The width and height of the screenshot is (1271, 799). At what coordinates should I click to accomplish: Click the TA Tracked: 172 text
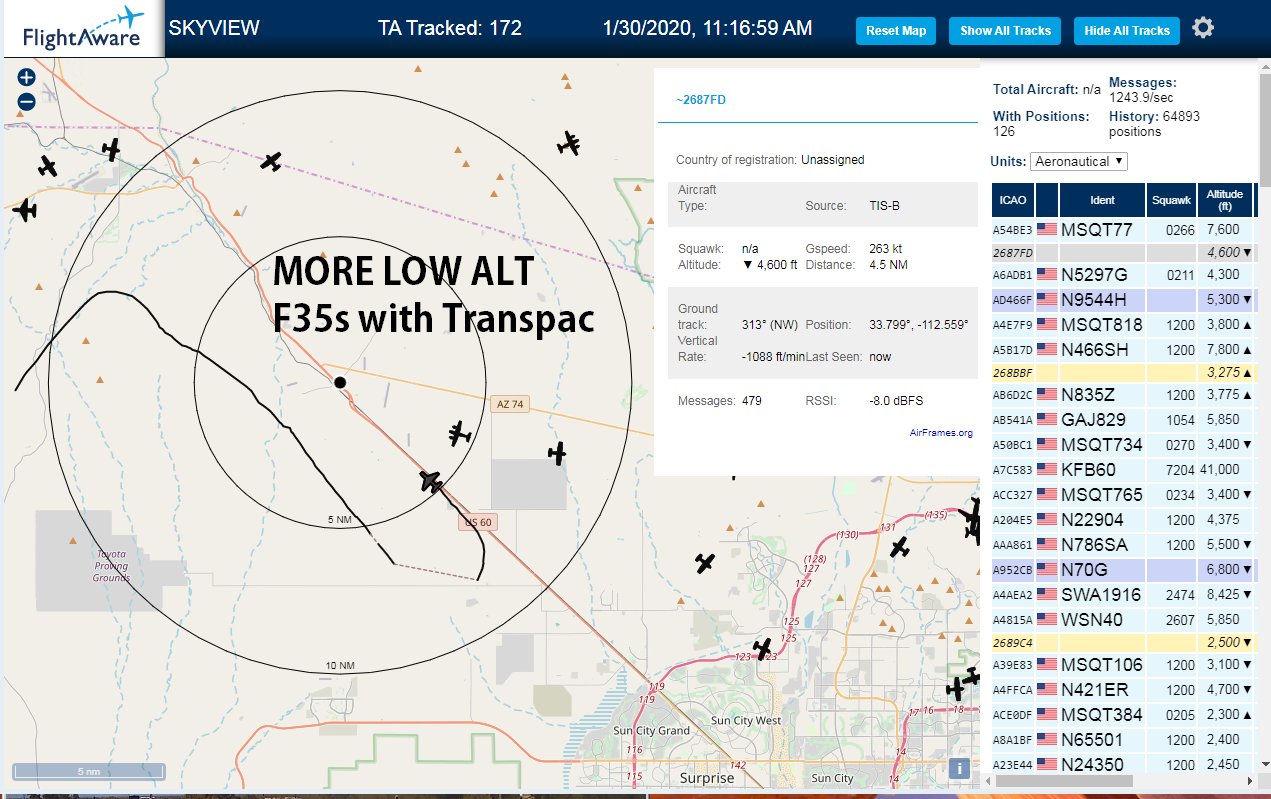coord(450,28)
